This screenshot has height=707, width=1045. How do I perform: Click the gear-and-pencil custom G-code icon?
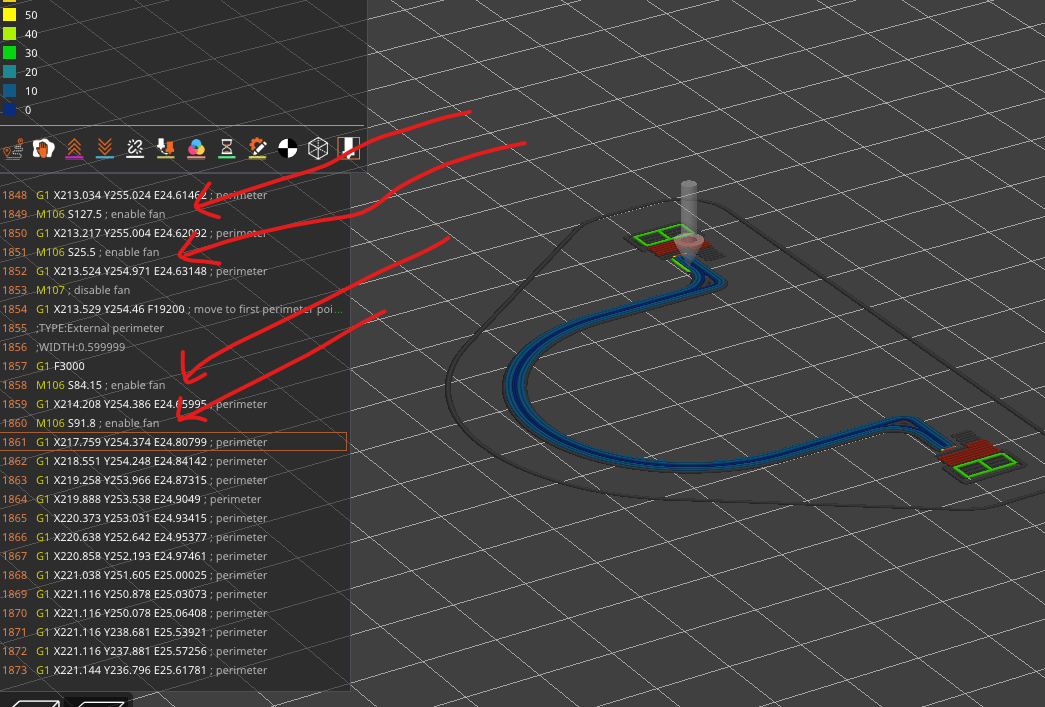(x=257, y=148)
